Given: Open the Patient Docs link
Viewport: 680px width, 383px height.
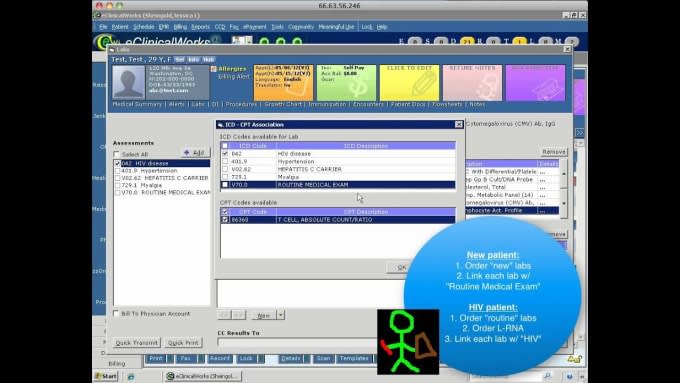Looking at the screenshot, I should [x=408, y=105].
